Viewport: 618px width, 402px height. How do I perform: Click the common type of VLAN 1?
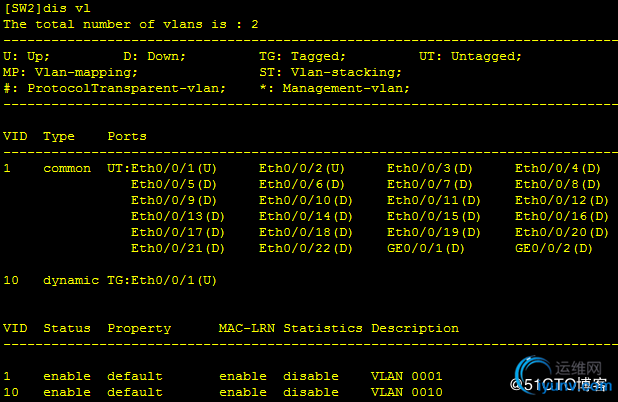[x=67, y=169]
